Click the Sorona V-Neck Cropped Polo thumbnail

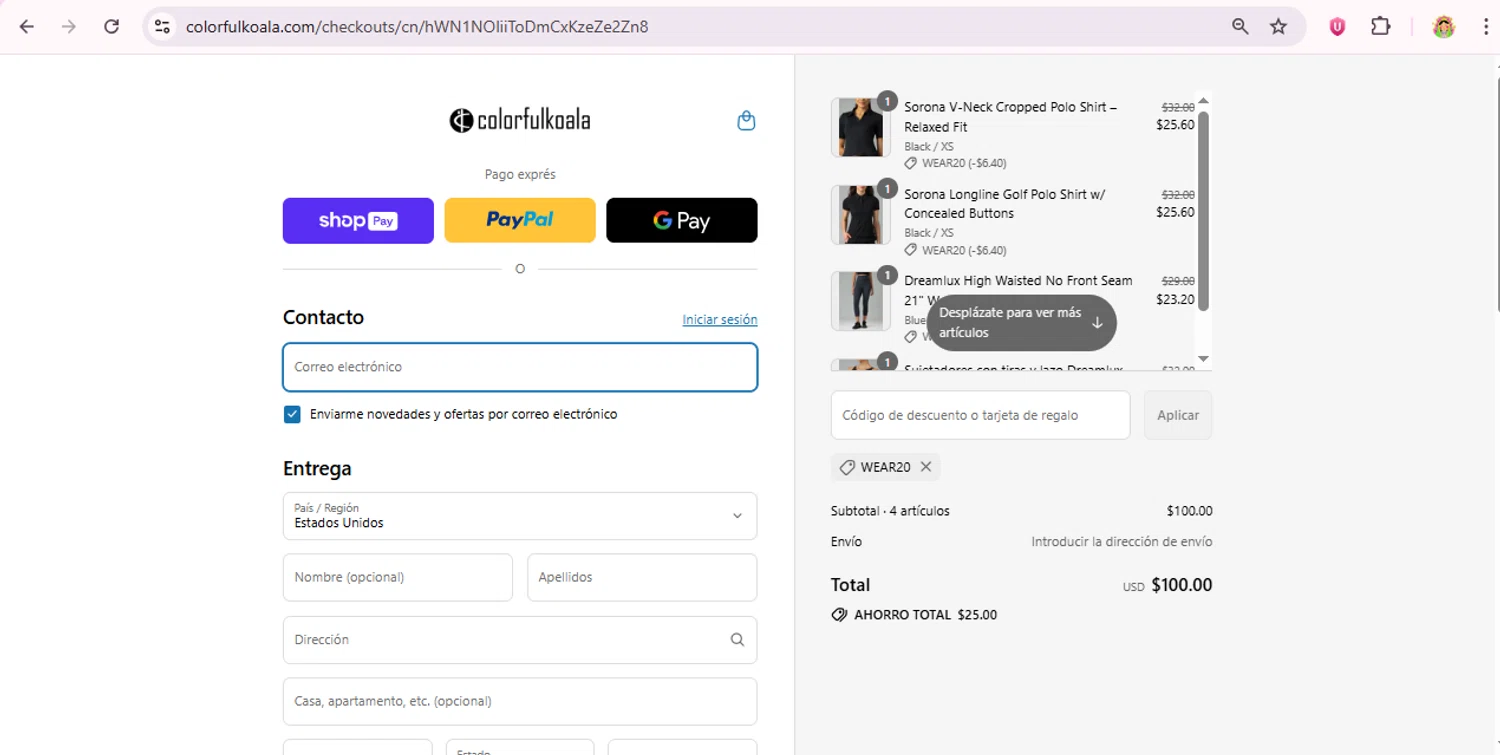pyautogui.click(x=860, y=127)
